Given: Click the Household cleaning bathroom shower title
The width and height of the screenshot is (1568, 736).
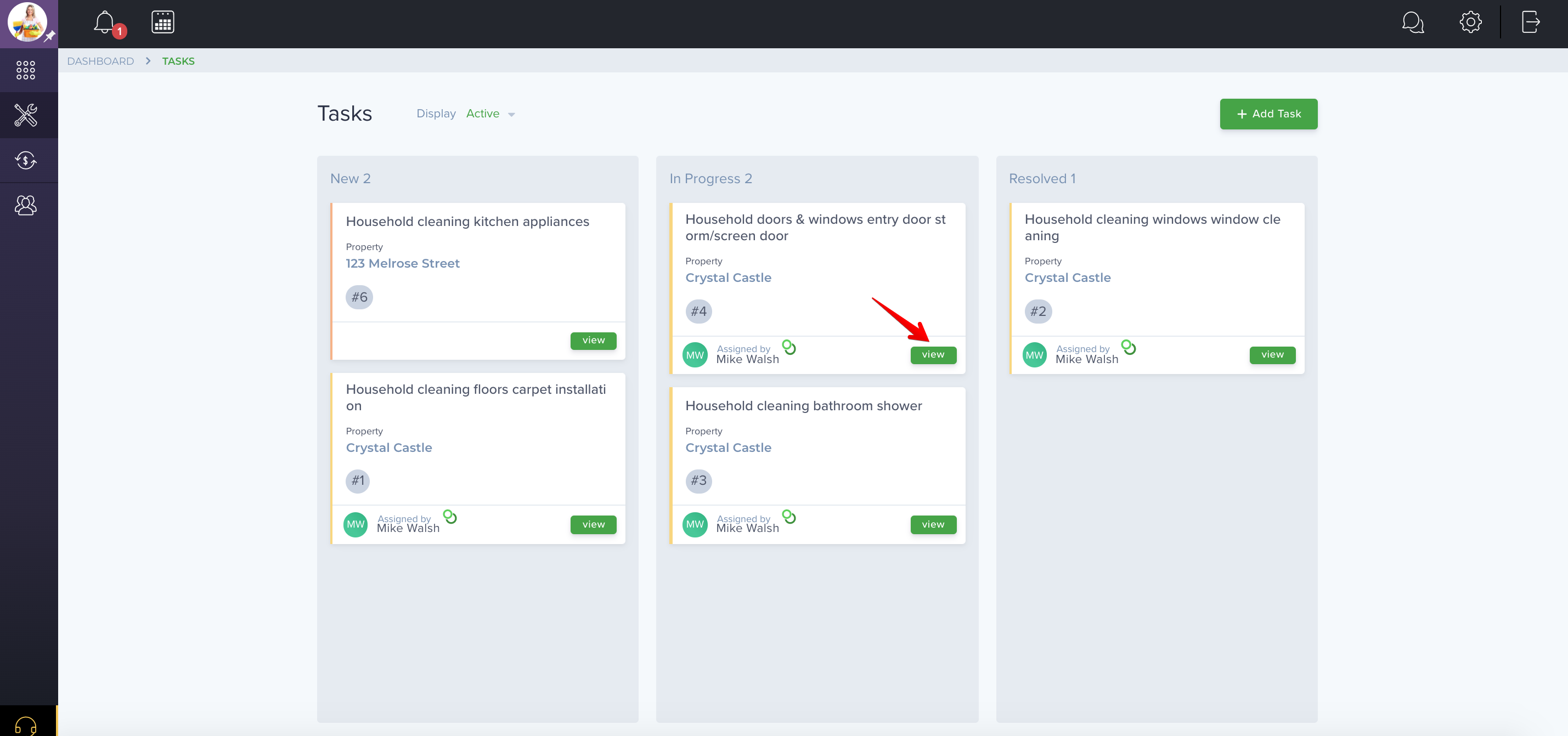Looking at the screenshot, I should pos(804,406).
